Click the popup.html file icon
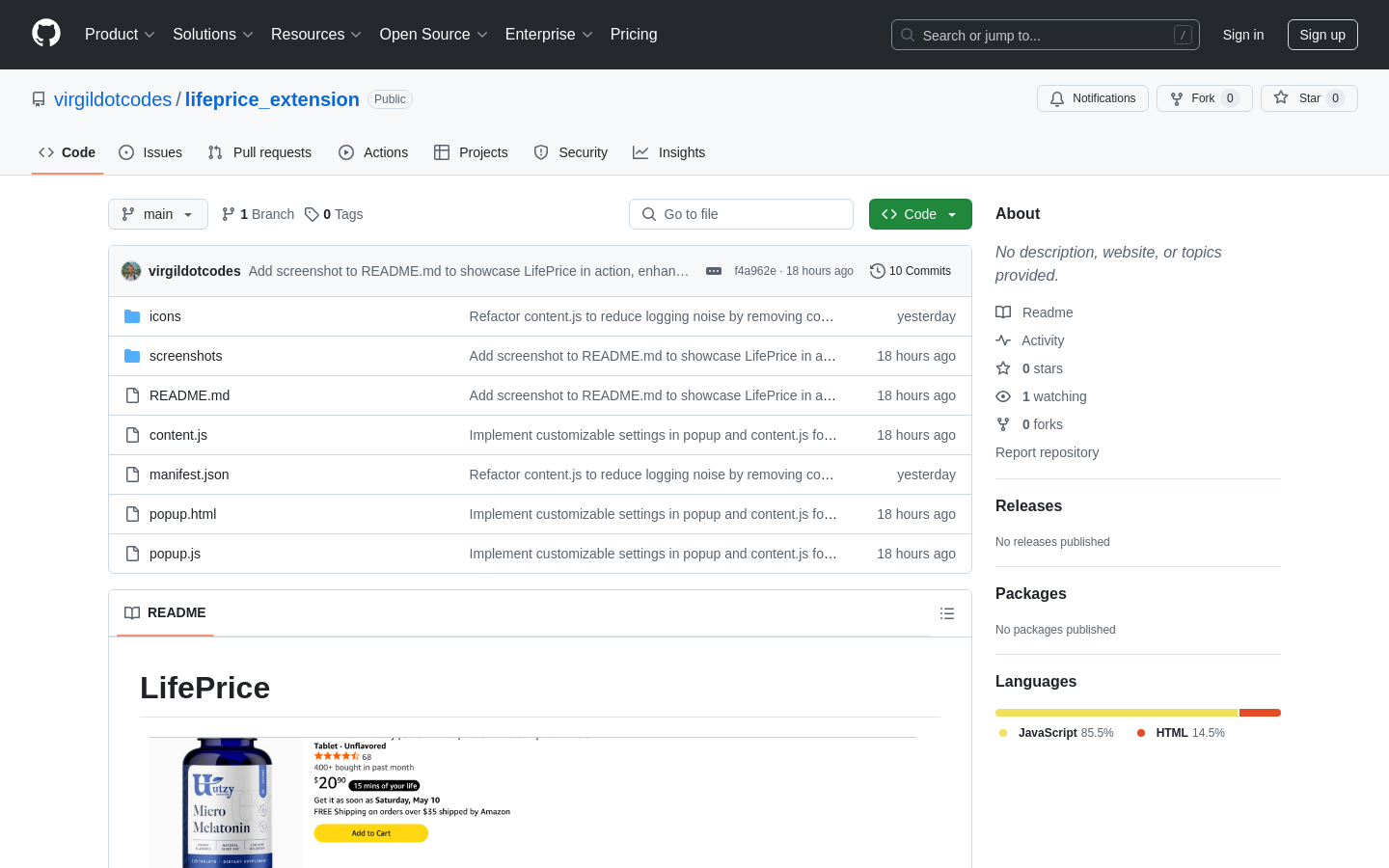Viewport: 1389px width, 868px height. click(132, 514)
